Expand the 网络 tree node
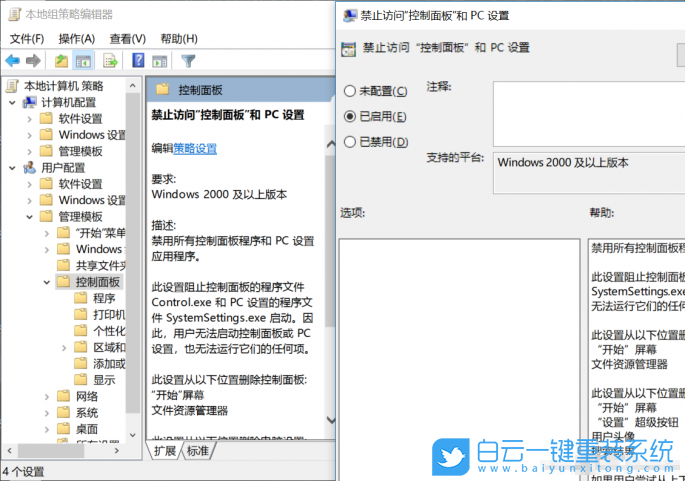The height and width of the screenshot is (481, 685). (47, 397)
